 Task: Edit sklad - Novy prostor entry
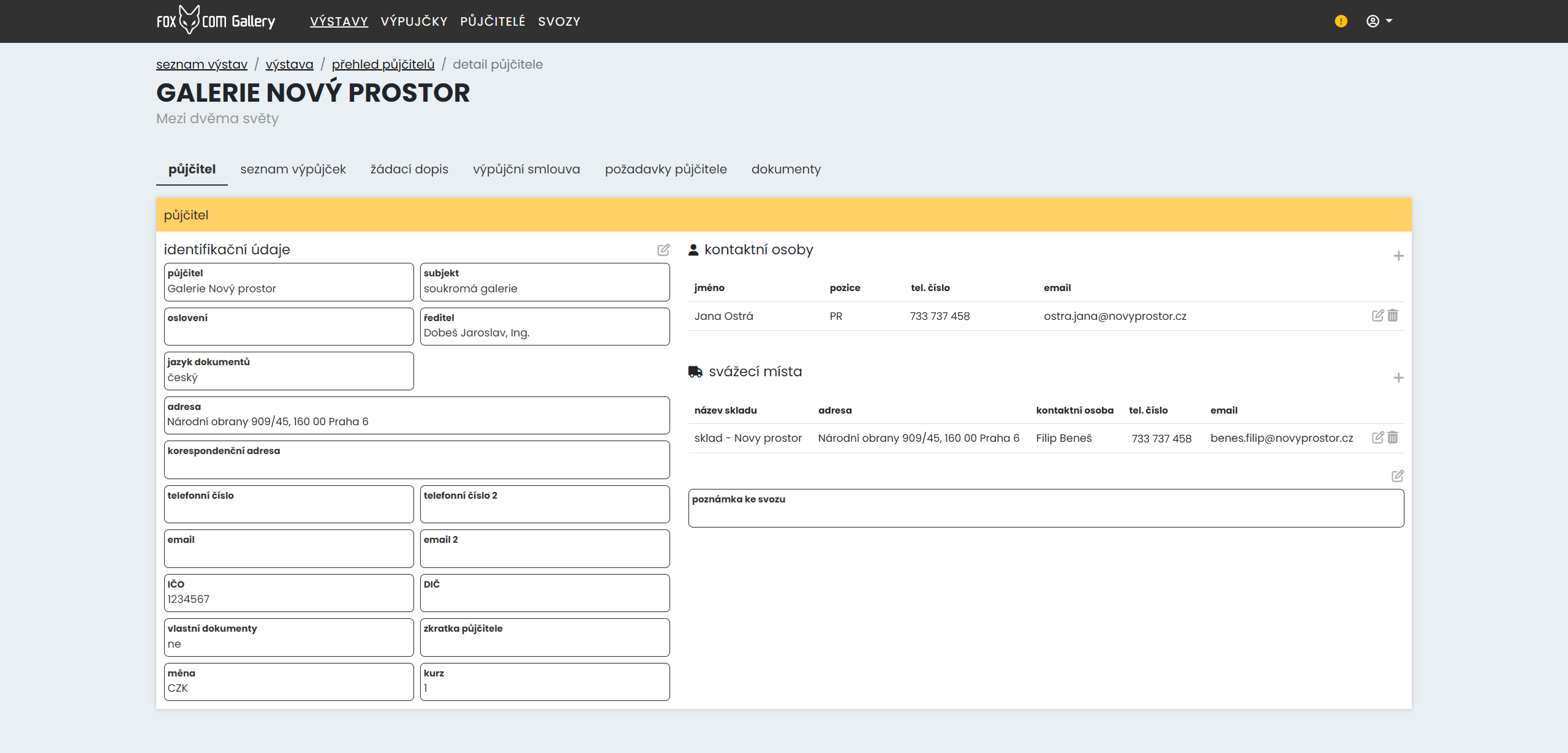(1378, 437)
